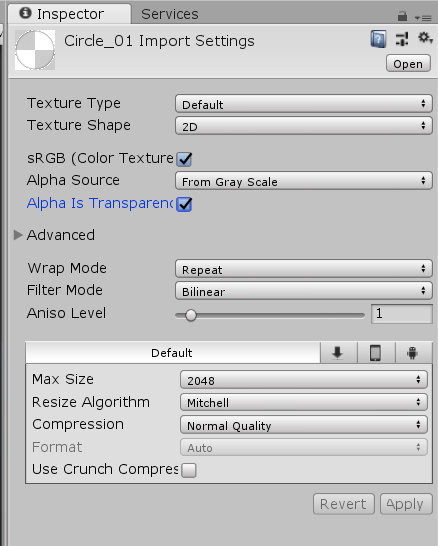This screenshot has height=546, width=438.
Task: Switch to the Services tab
Action: pyautogui.click(x=170, y=14)
